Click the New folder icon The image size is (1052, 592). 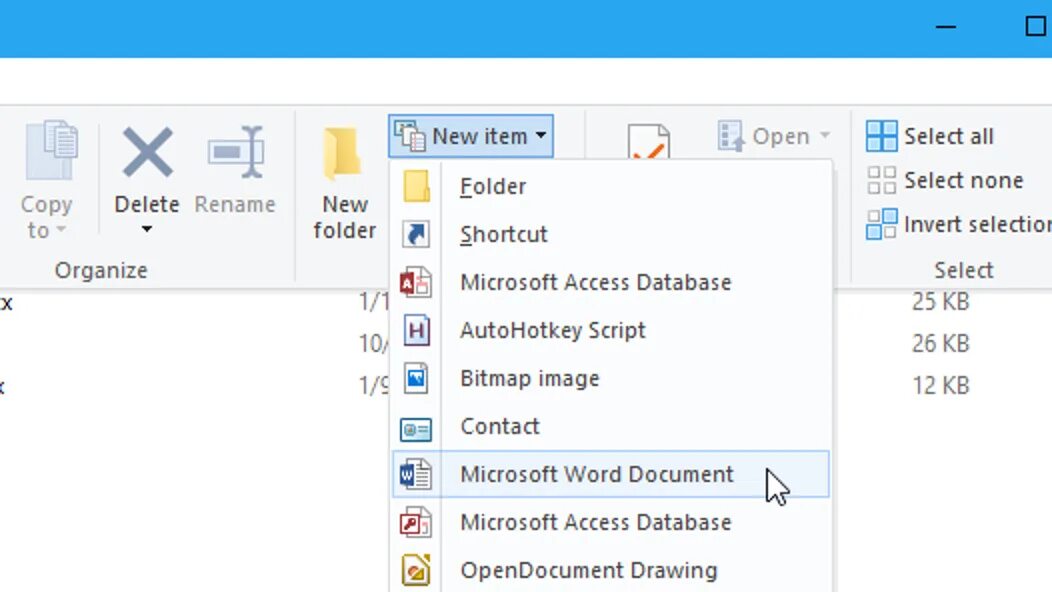pyautogui.click(x=343, y=154)
